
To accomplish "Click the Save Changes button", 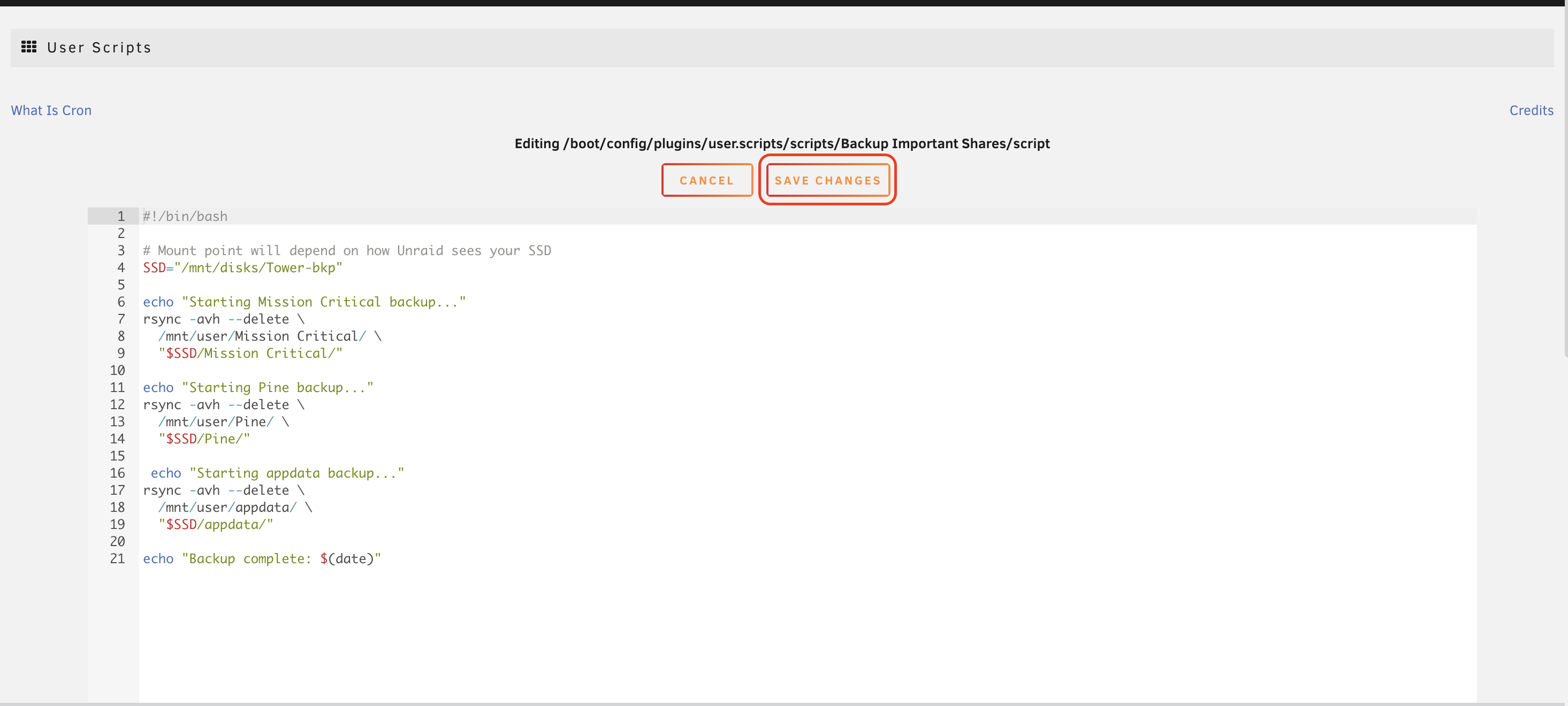I will tap(827, 180).
